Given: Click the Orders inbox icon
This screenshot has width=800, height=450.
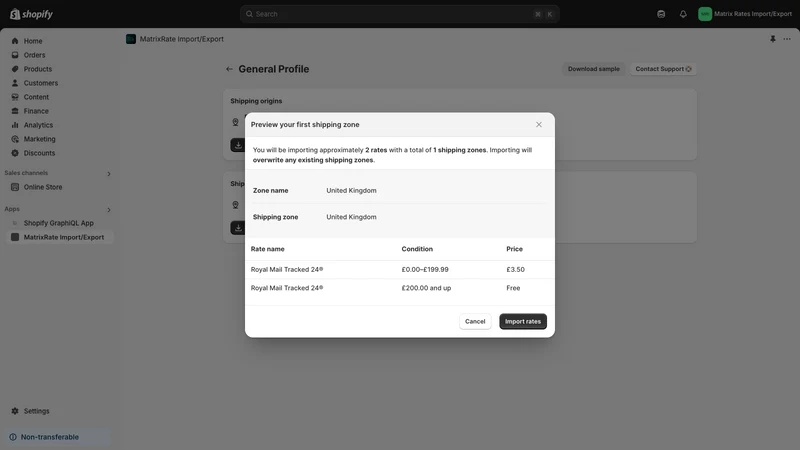Looking at the screenshot, I should (x=15, y=55).
